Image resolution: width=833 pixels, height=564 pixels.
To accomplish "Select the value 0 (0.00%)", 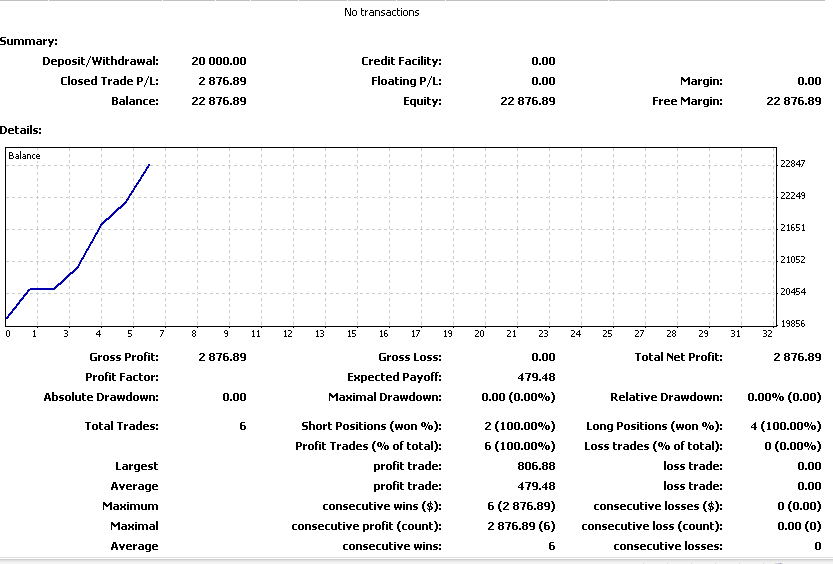I will (793, 446).
